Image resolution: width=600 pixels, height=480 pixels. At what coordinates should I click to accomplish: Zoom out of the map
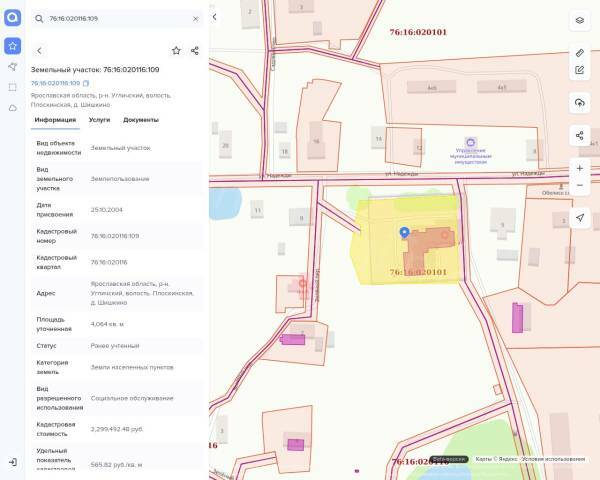[580, 186]
